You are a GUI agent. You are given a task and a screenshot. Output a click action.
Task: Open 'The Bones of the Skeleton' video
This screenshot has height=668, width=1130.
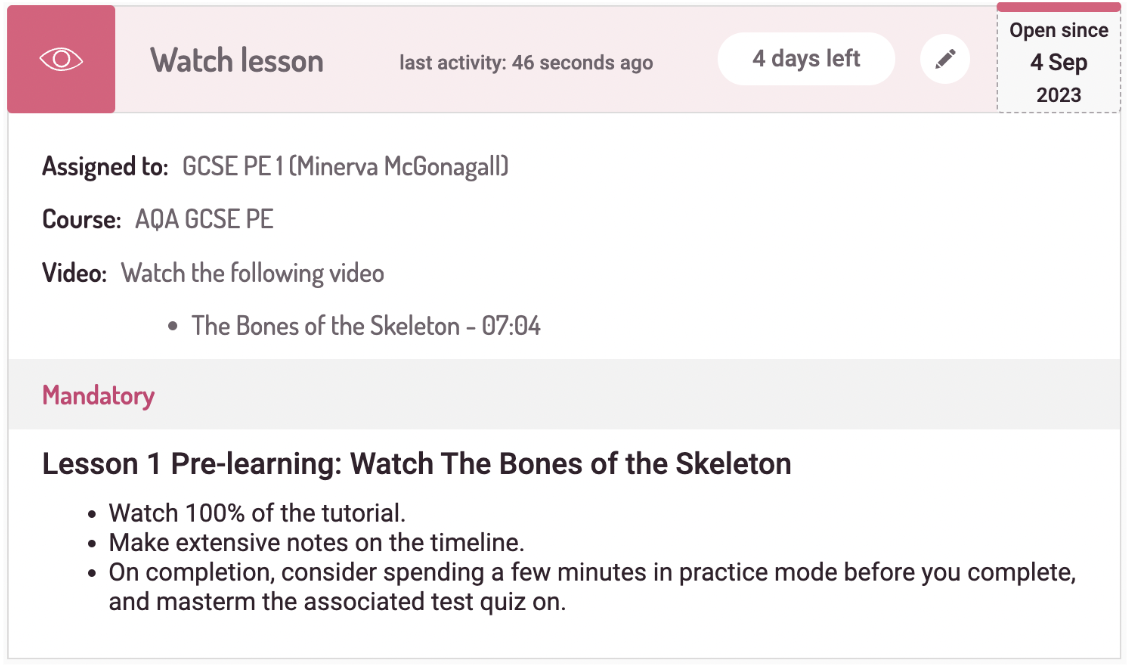pos(366,325)
